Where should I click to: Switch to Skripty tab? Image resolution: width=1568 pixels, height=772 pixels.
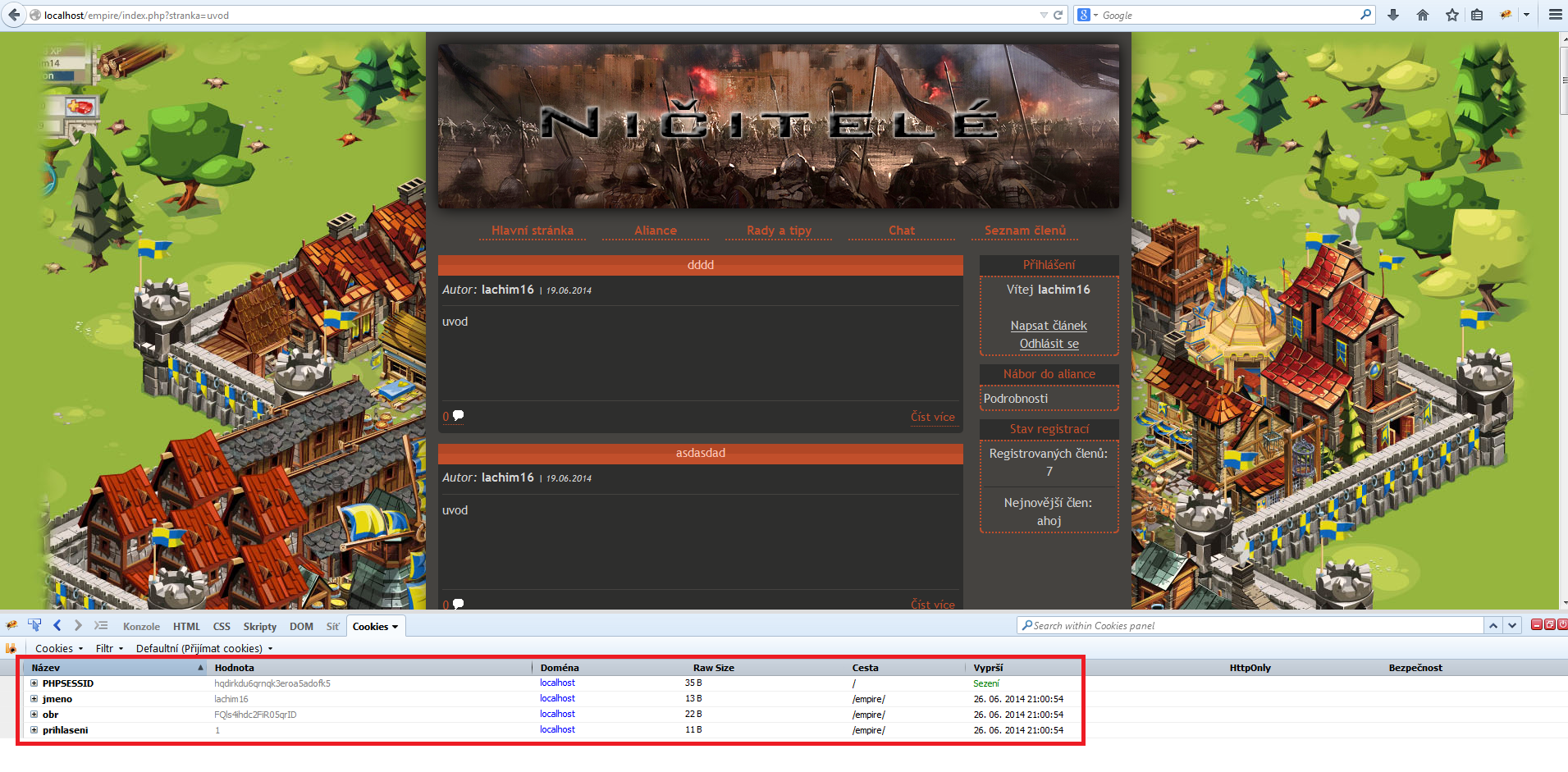point(259,626)
